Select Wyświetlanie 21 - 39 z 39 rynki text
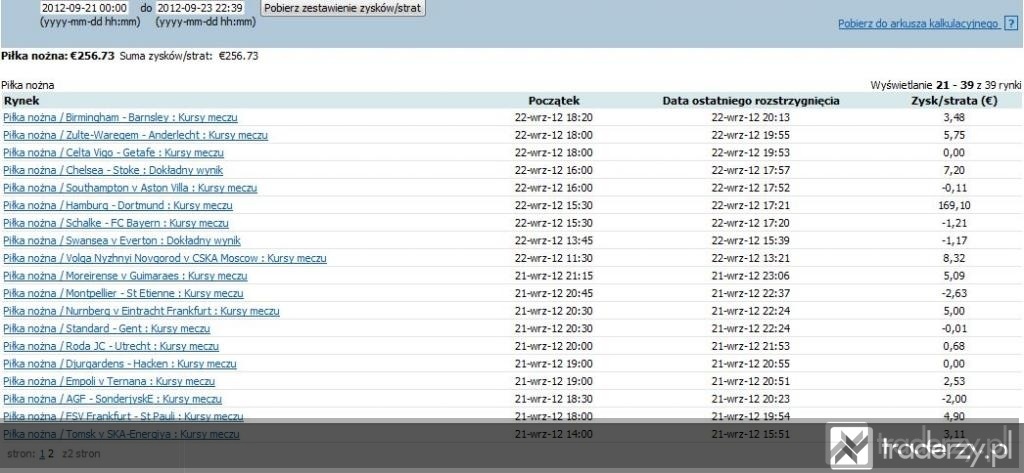1024x473 pixels. click(946, 86)
